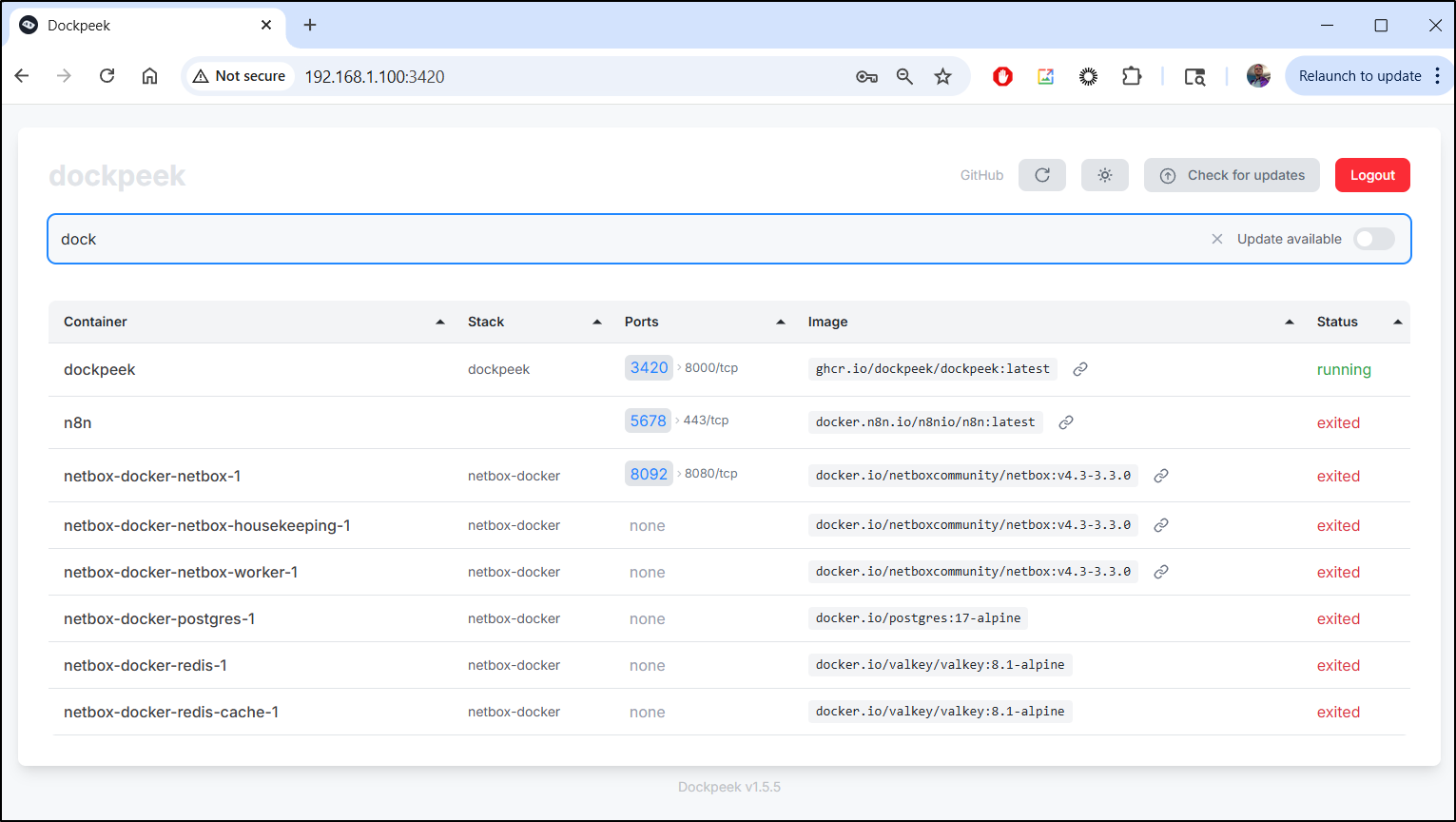
Task: Click 'netbox-docker-redis-1' container name
Action: point(146,665)
